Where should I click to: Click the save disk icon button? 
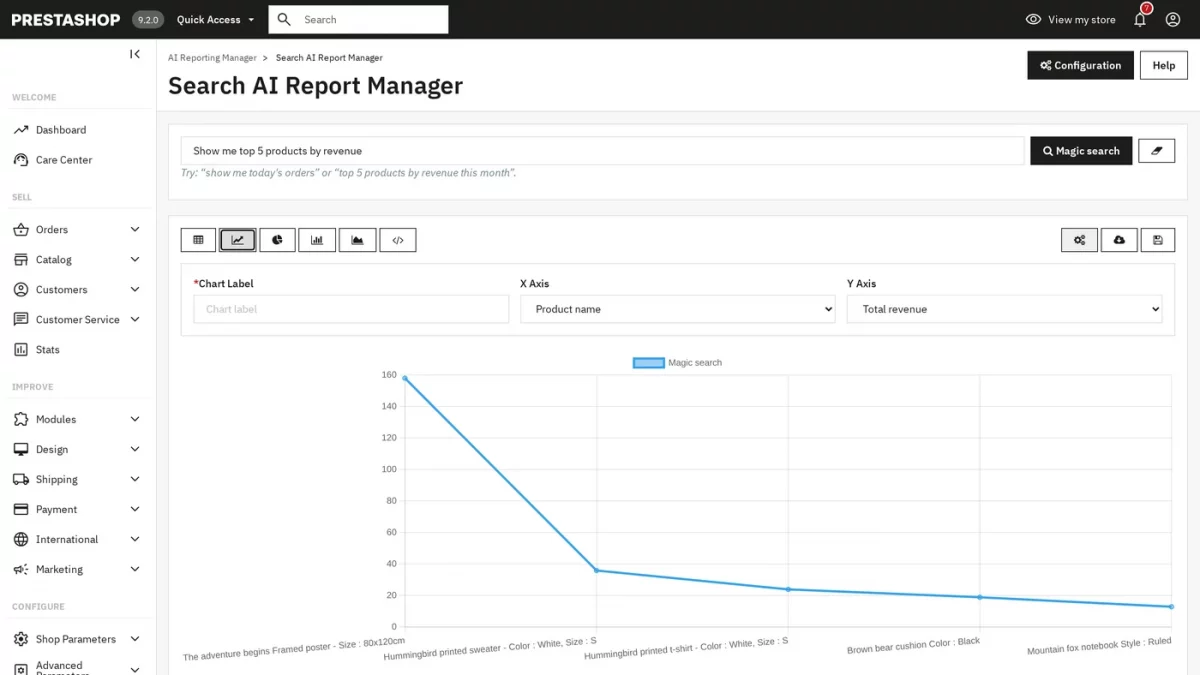point(1158,240)
